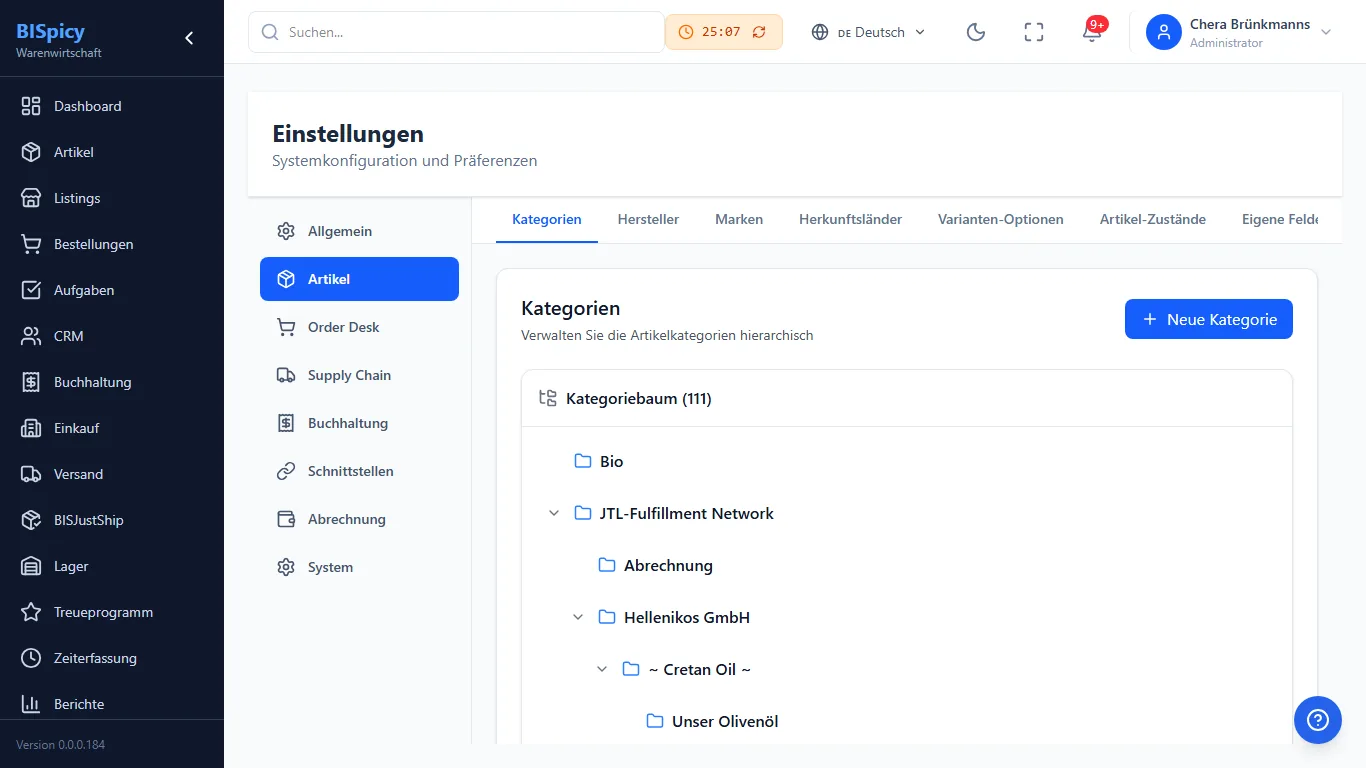Switch to the Eigene Felder tab
This screenshot has height=768, width=1366.
1280,219
